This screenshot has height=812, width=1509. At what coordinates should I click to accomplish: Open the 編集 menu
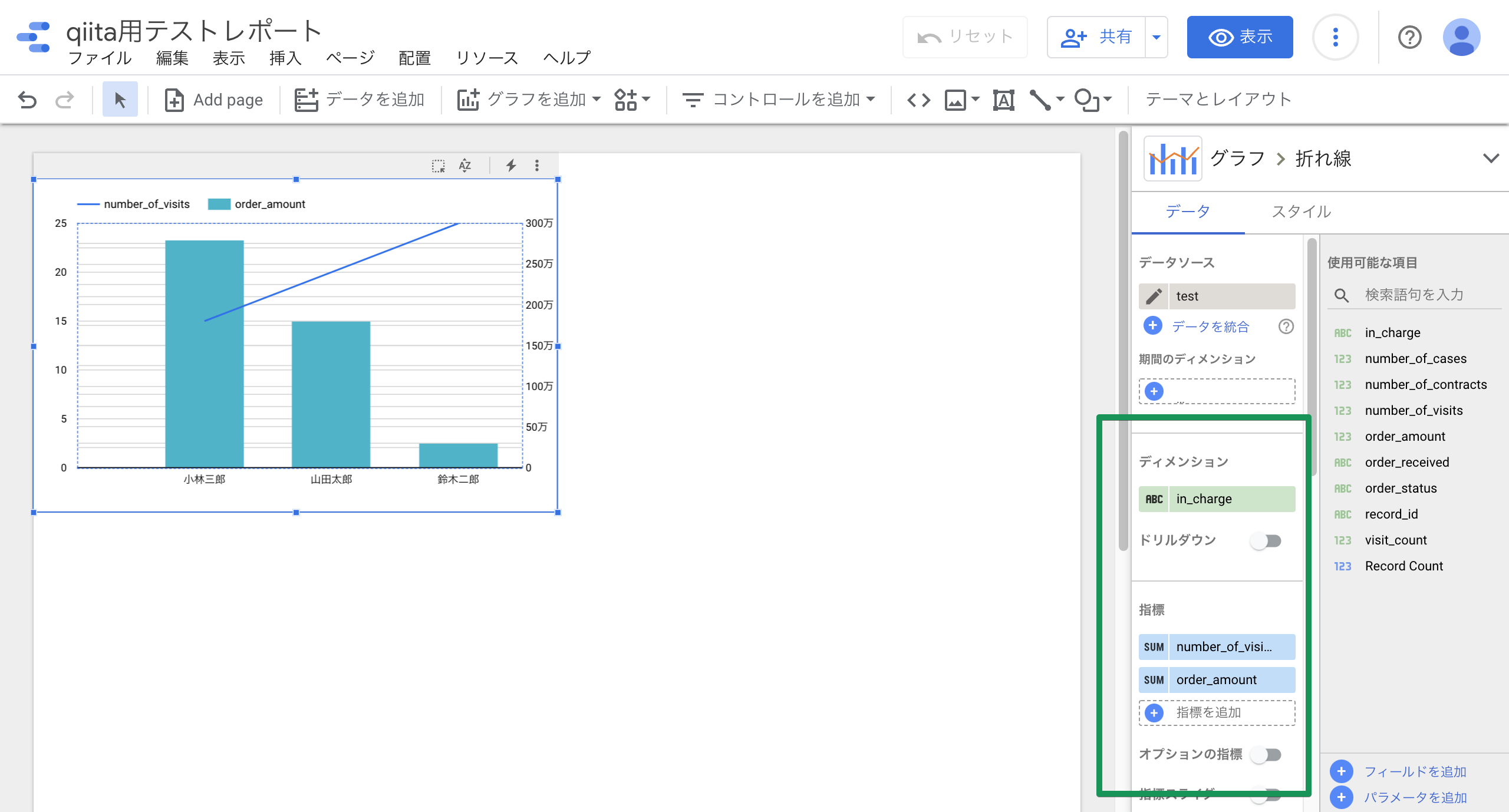click(x=172, y=58)
